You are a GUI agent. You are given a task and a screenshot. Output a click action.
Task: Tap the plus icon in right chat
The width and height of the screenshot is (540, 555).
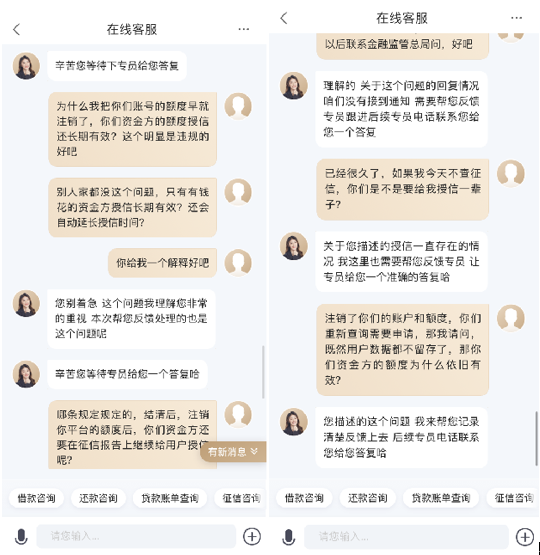pyautogui.click(x=525, y=537)
